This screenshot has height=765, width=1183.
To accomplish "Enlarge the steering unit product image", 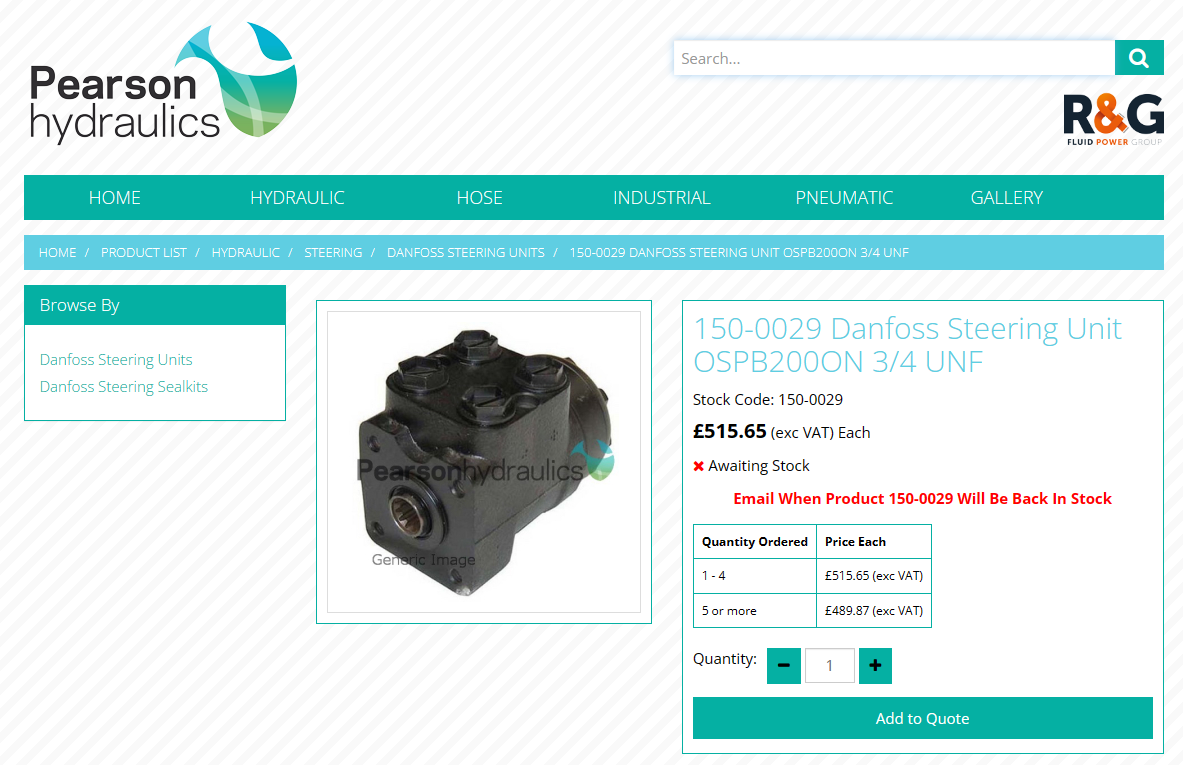I will click(484, 462).
